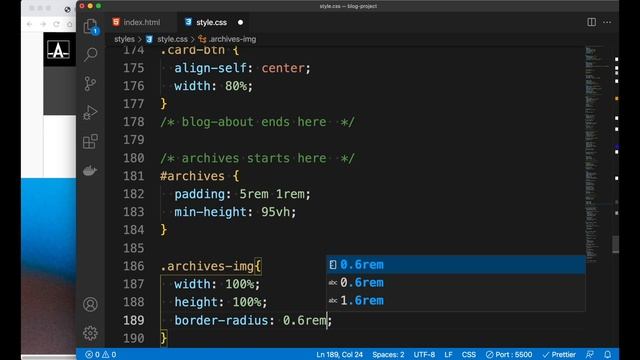Click the padding: 5rem 1rem declaration

(242, 194)
